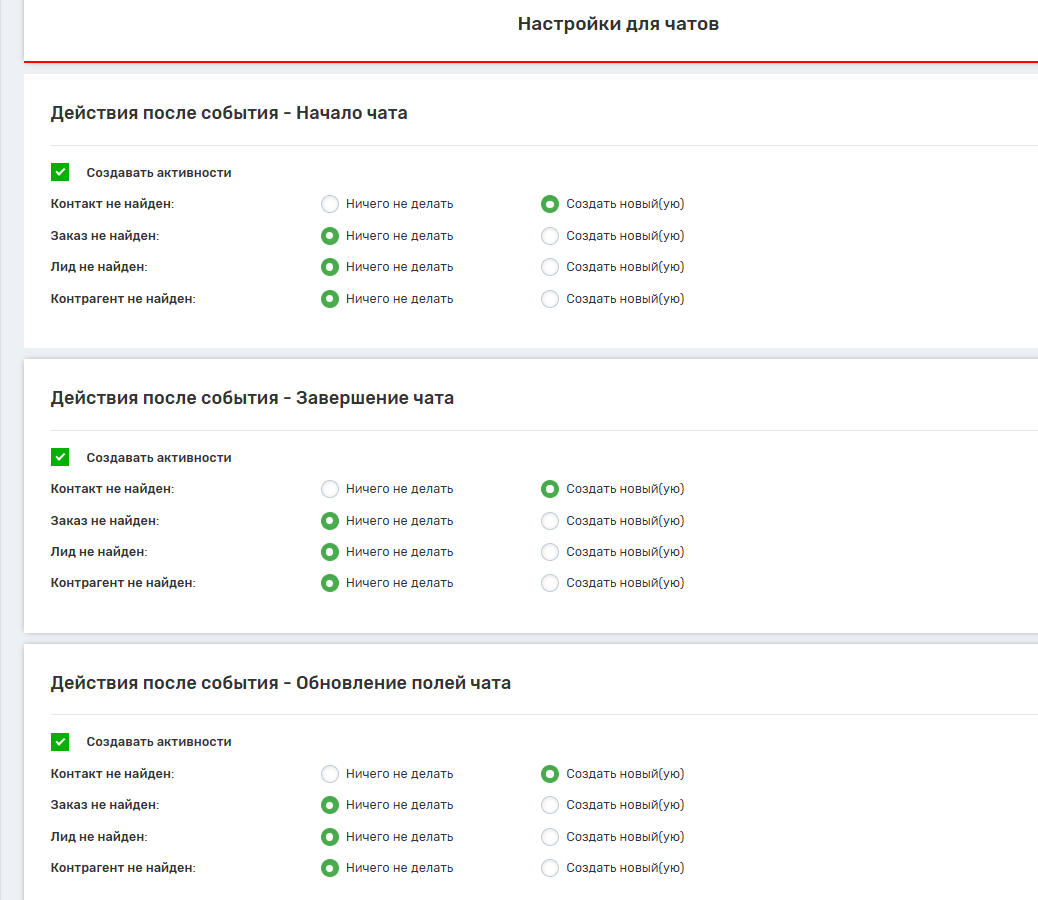Viewport: 1038px width, 900px height.
Task: Click the Настройки для чатов page heading
Action: 618,24
